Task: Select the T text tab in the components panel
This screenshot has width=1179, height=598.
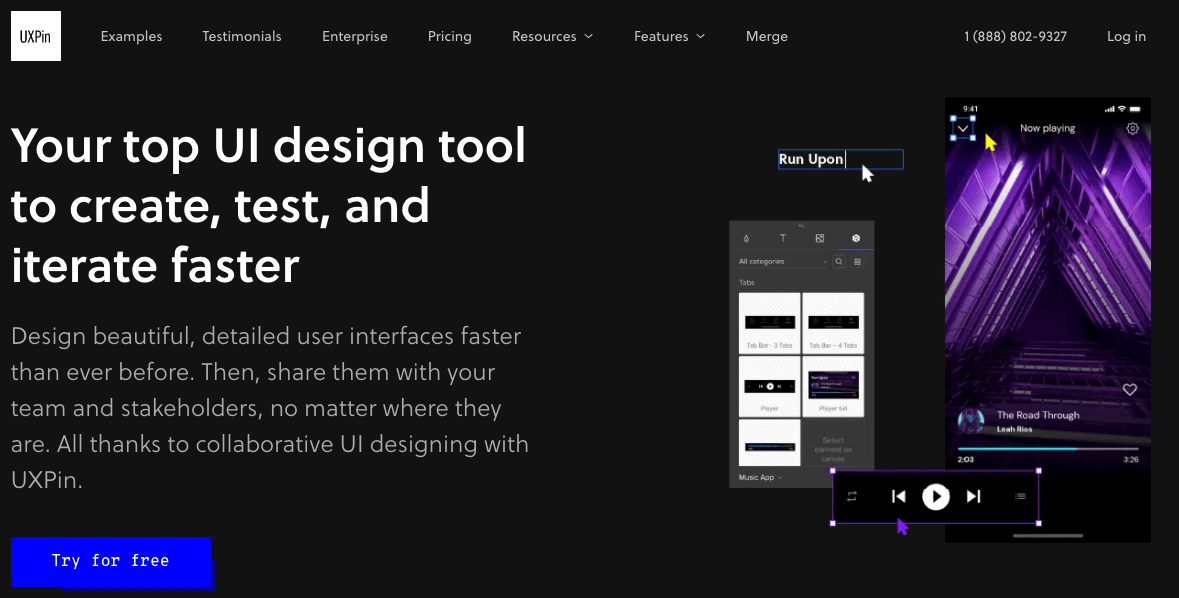Action: coord(783,238)
